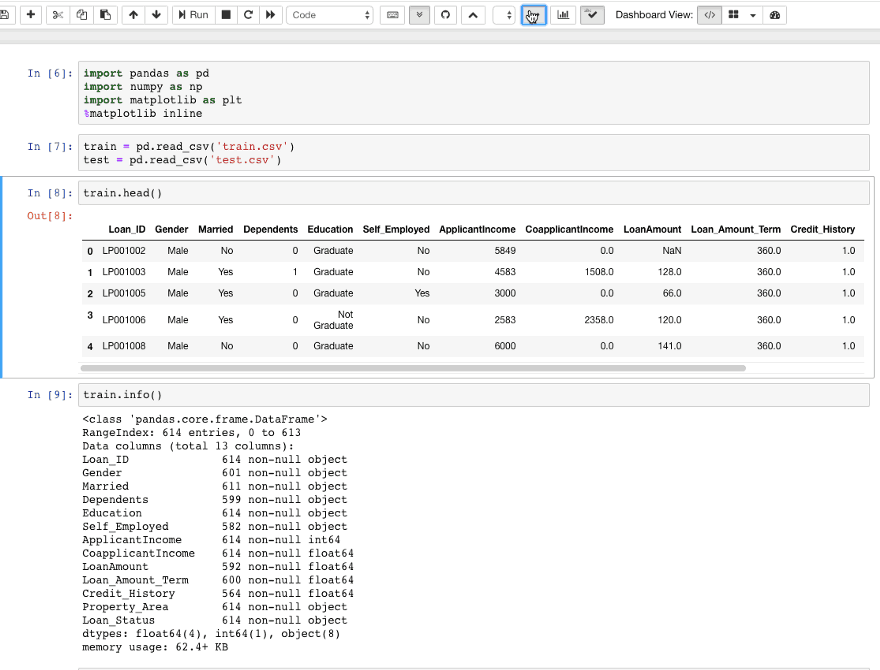The image size is (880, 670).
Task: Toggle the checkmark toolbar button
Action: pos(592,15)
